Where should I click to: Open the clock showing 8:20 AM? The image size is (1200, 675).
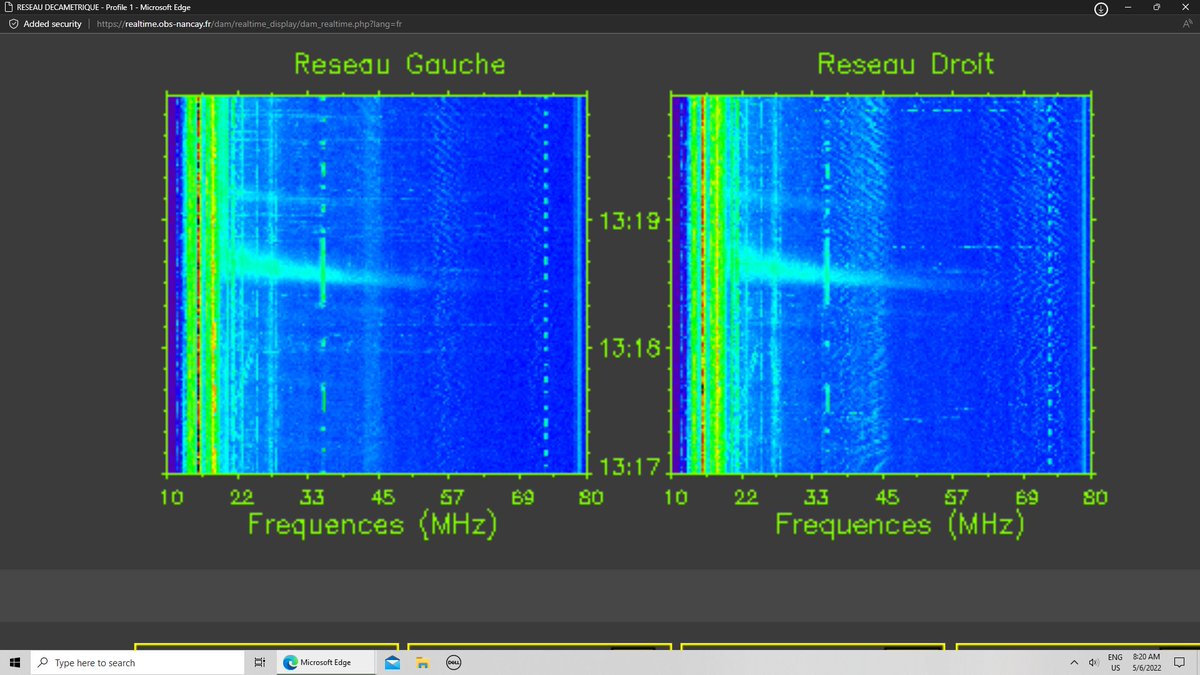click(x=1146, y=662)
